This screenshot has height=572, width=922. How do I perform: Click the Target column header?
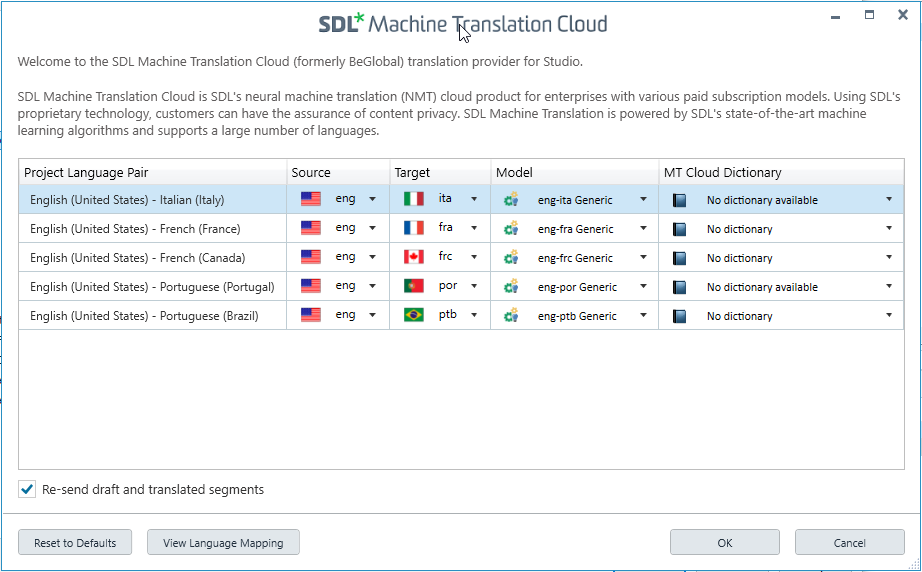click(440, 172)
